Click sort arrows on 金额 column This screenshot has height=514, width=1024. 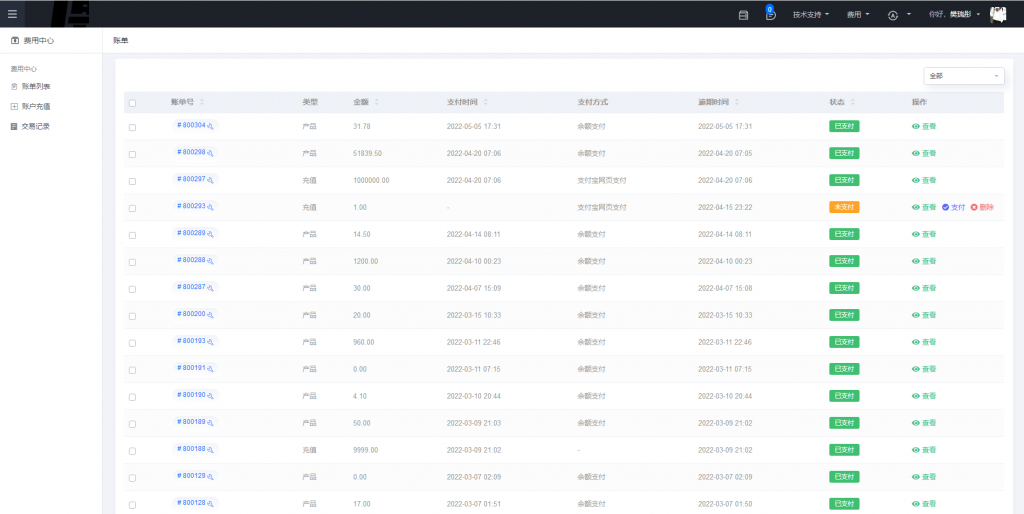pyautogui.click(x=377, y=102)
